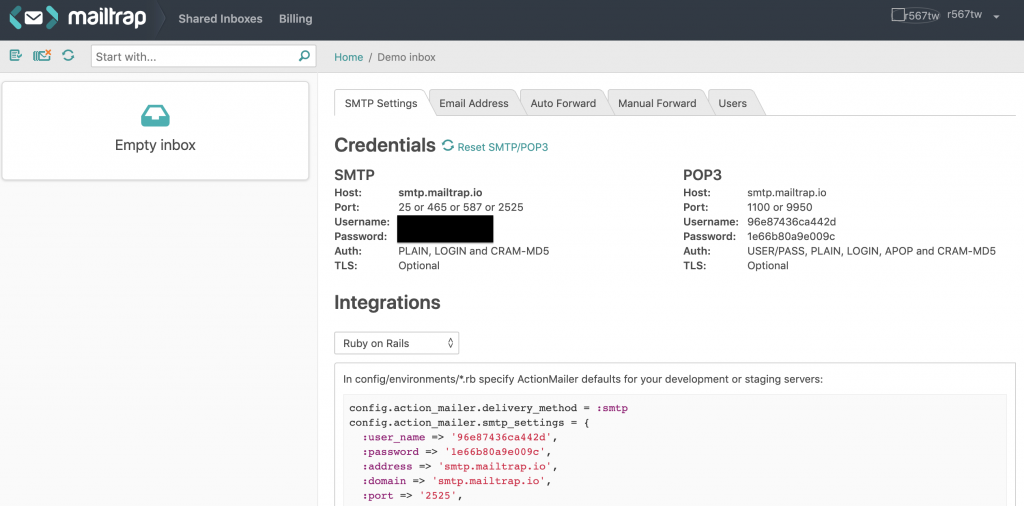Expand the Ruby on Rails integrations dropdown
This screenshot has width=1024, height=506.
pyautogui.click(x=396, y=343)
